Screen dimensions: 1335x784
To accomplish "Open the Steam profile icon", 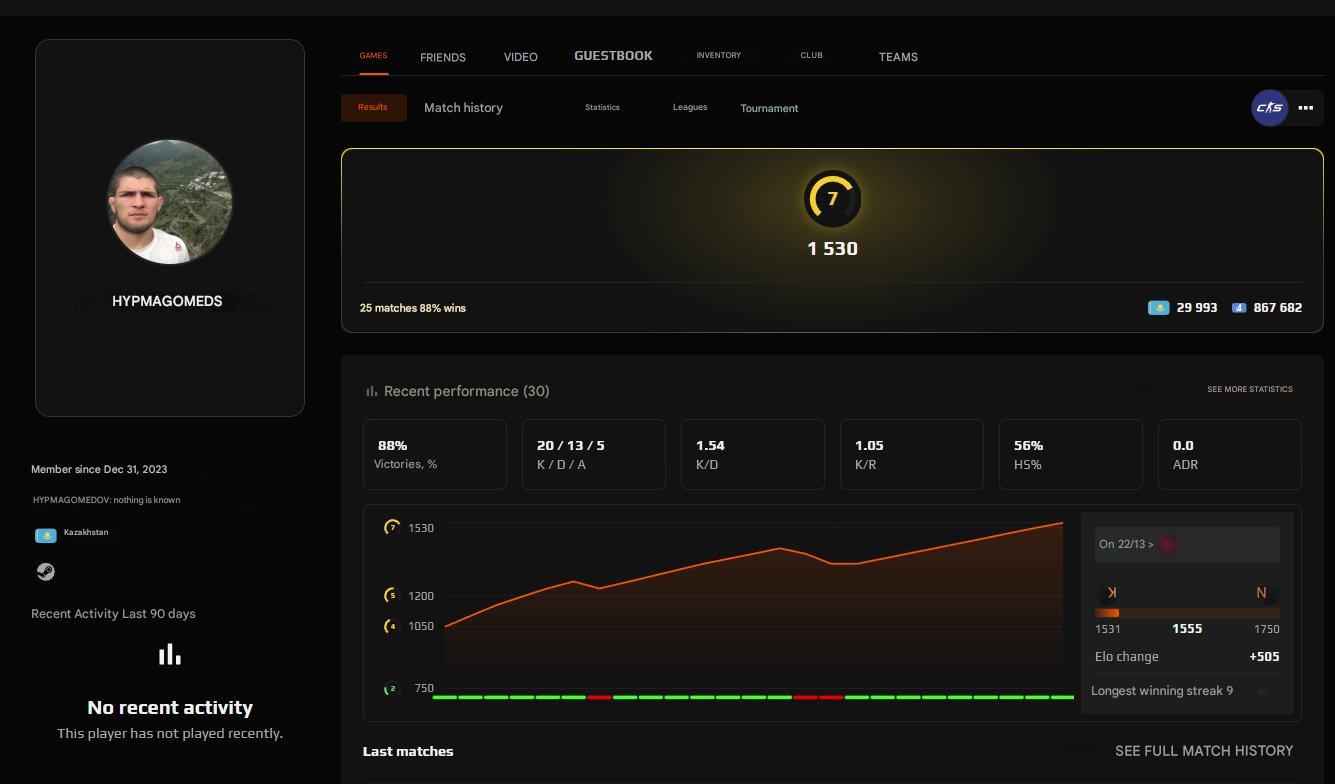I will [x=45, y=571].
